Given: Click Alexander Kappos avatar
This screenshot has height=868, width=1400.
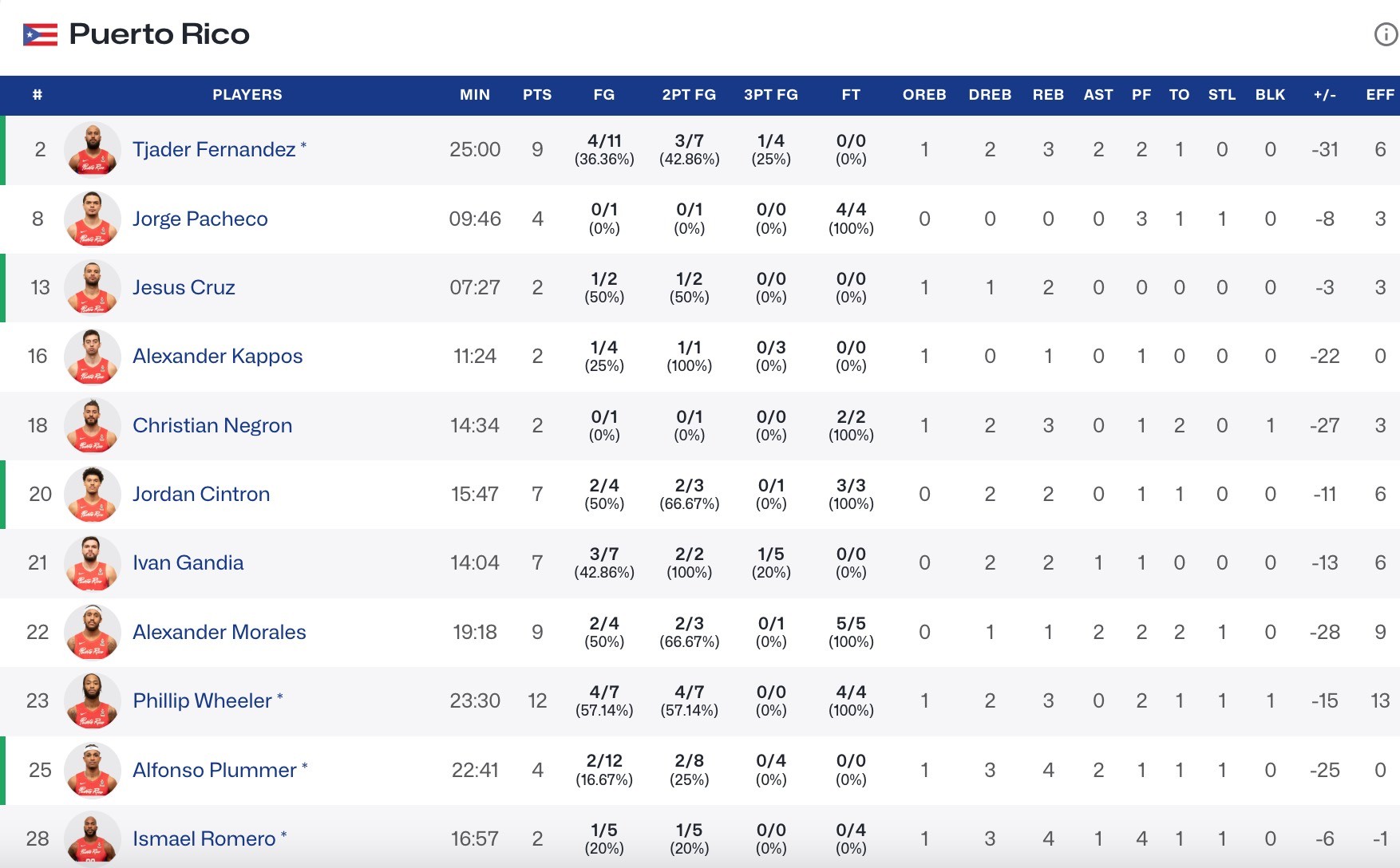Looking at the screenshot, I should [x=92, y=356].
